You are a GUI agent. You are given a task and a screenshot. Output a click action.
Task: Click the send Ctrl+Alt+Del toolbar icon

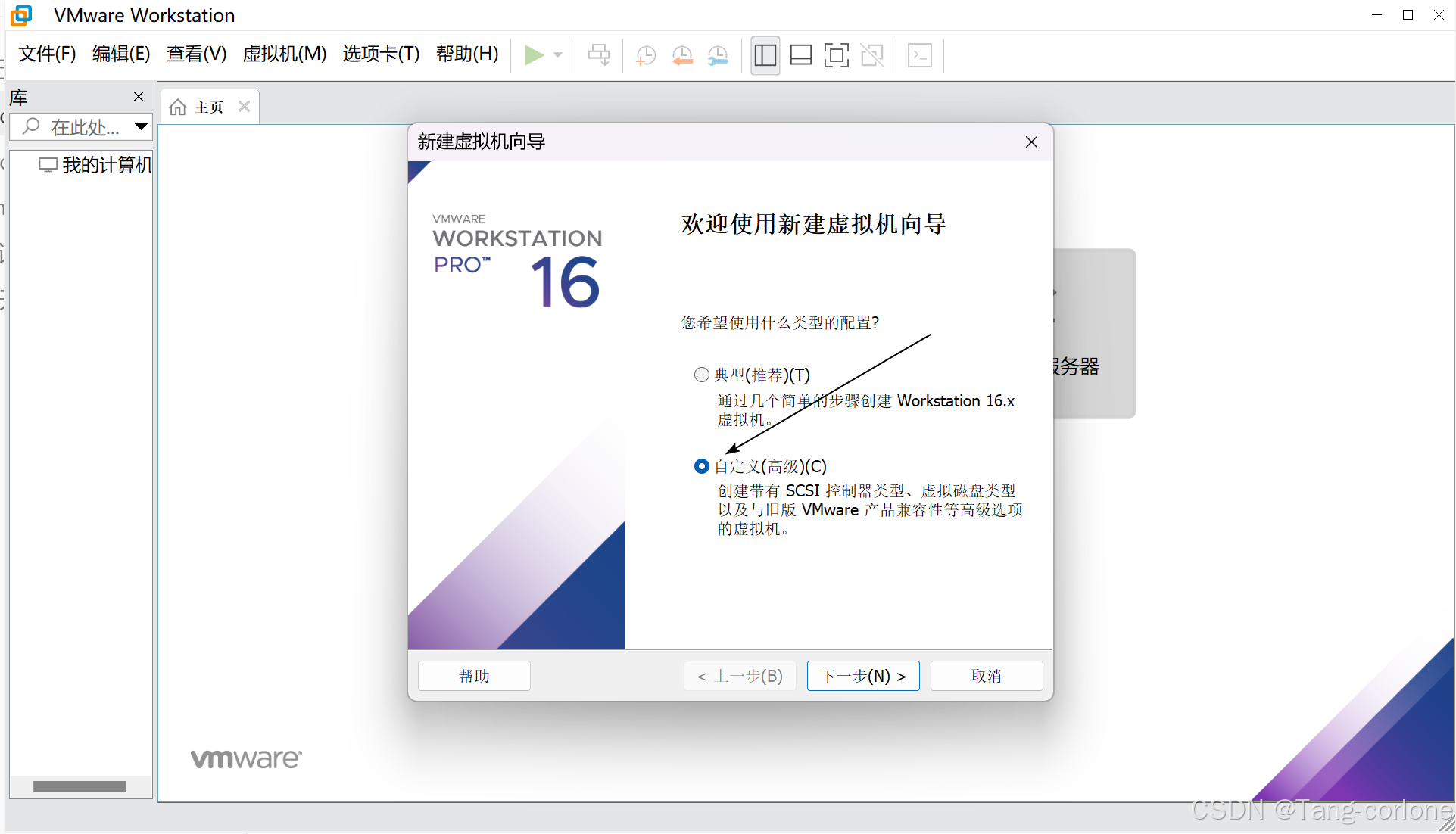[598, 54]
